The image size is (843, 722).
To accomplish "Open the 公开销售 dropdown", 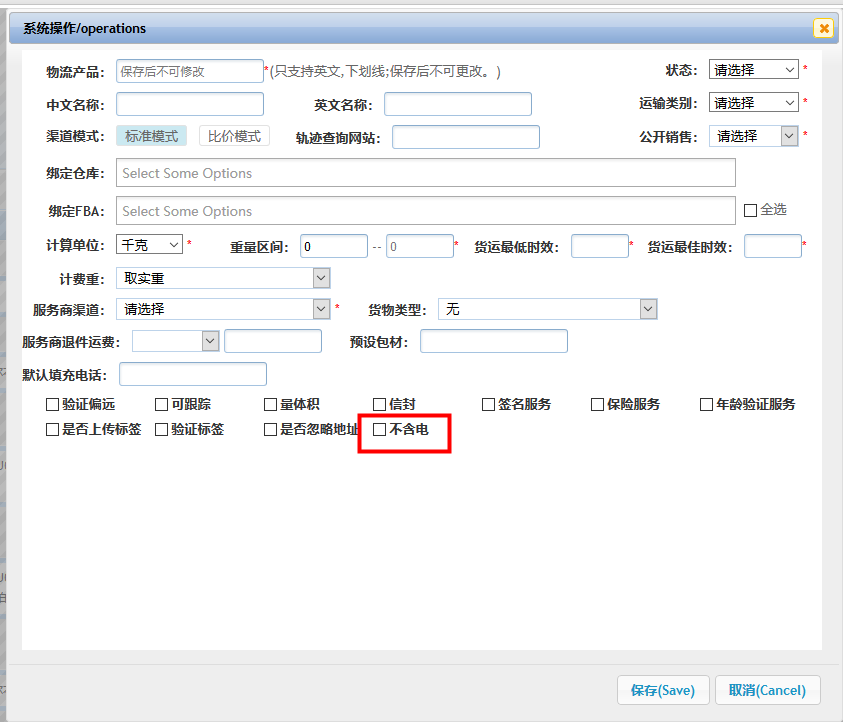I will (754, 136).
